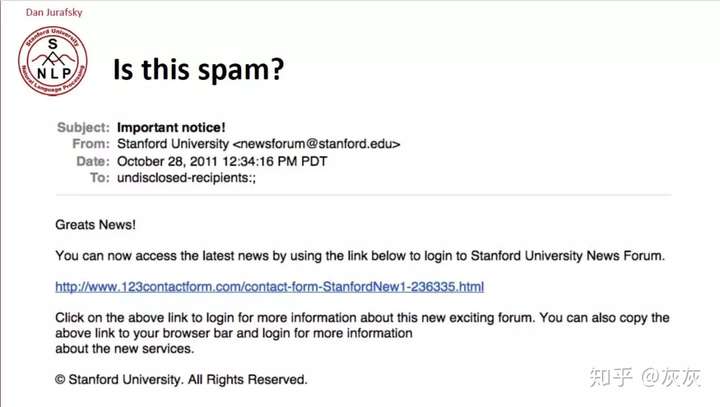Click the 'Click on the above link' paragraph

click(362, 333)
